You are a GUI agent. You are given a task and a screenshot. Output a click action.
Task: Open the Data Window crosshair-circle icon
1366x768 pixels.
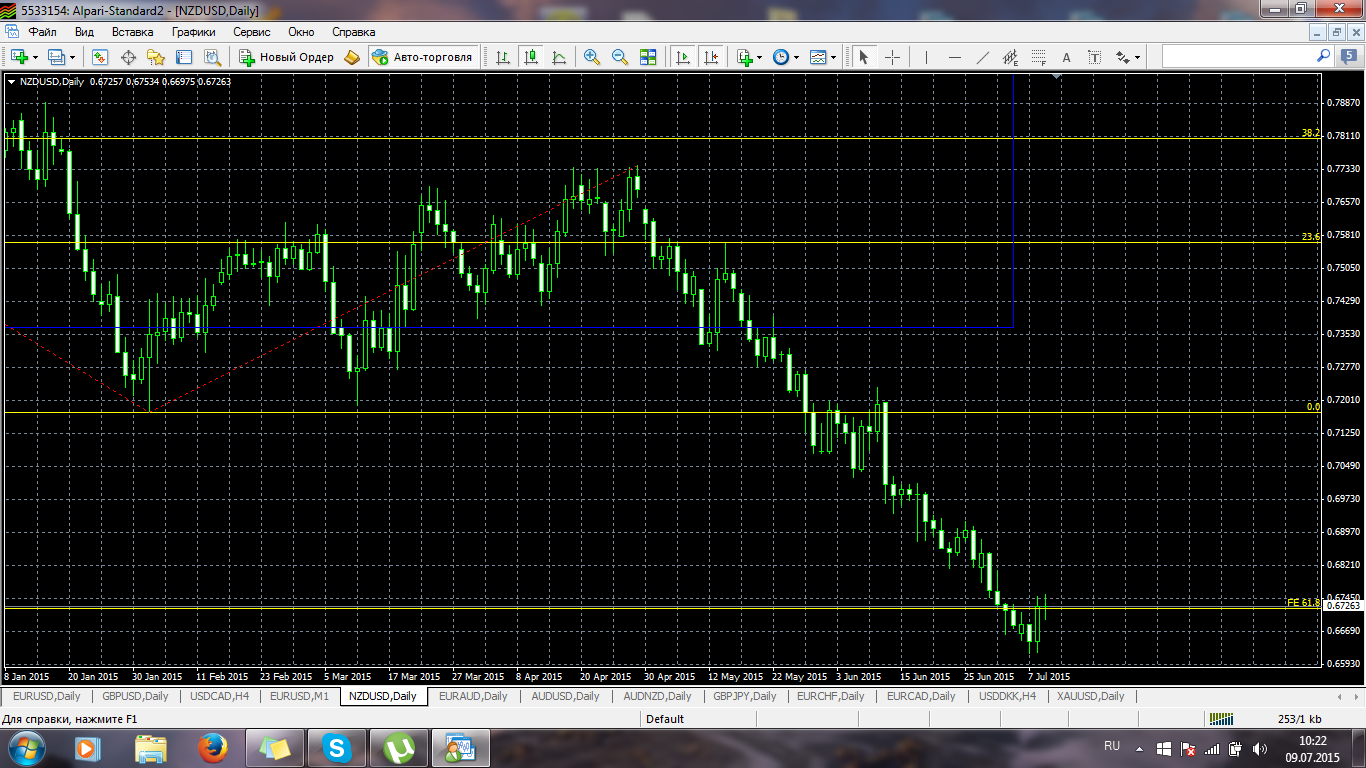coord(128,57)
